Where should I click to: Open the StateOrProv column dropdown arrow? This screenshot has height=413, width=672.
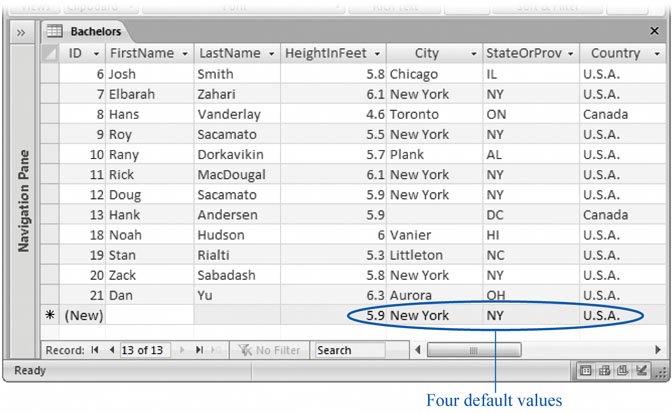pos(570,54)
